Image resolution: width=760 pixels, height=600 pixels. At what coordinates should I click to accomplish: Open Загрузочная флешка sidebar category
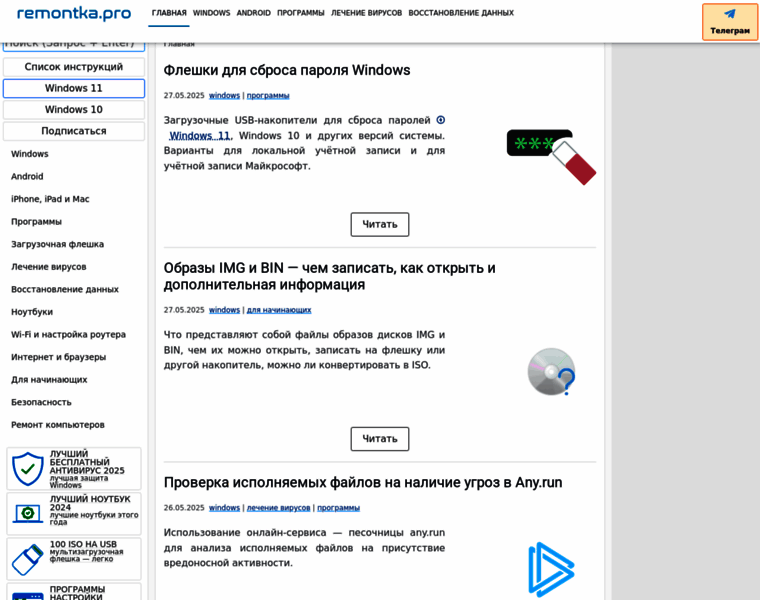point(57,244)
